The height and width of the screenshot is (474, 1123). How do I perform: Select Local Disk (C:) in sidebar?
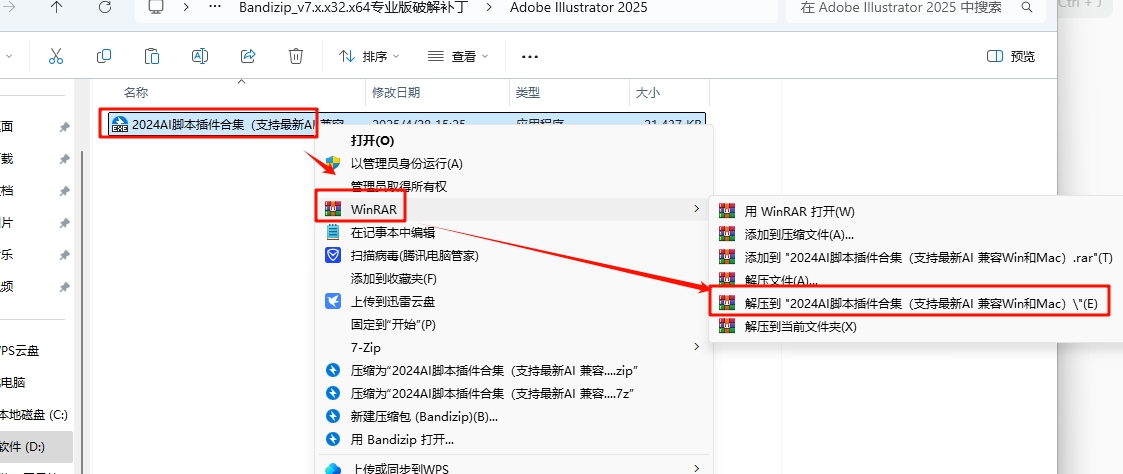point(34,415)
